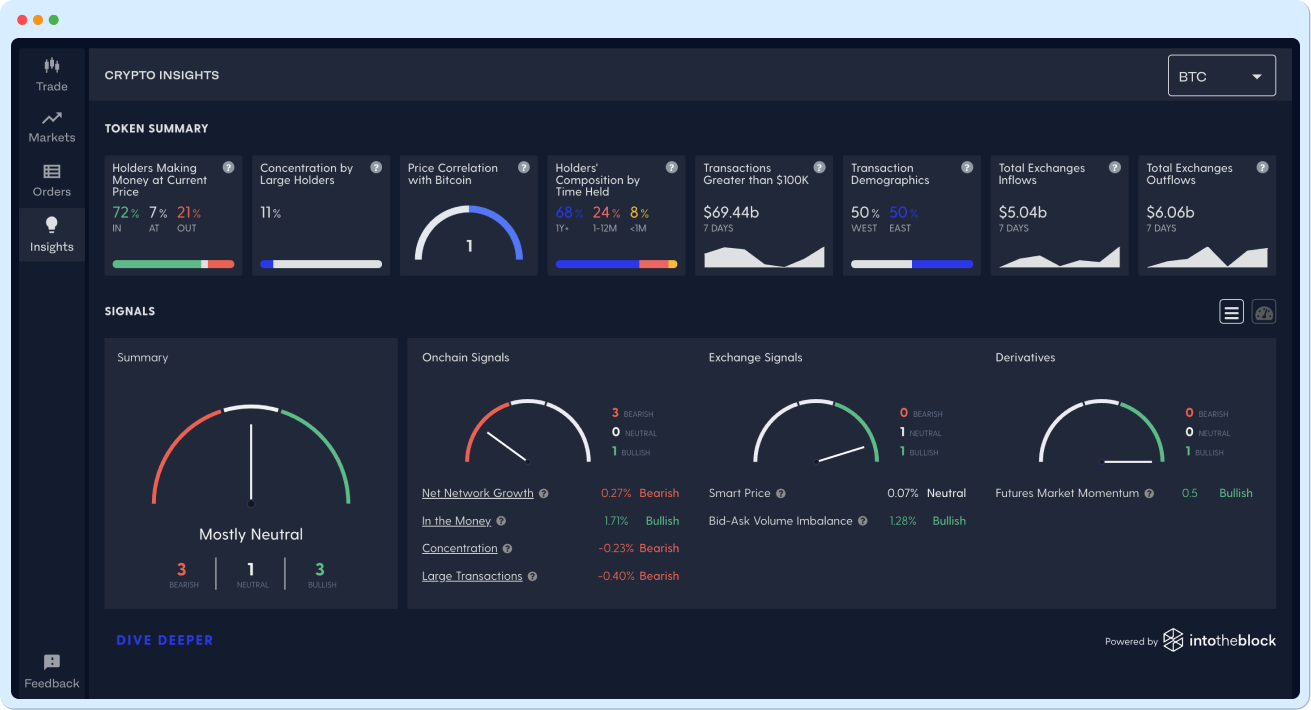Switch Signals to gauge dashboard view
Image resolution: width=1311 pixels, height=710 pixels.
click(1263, 311)
